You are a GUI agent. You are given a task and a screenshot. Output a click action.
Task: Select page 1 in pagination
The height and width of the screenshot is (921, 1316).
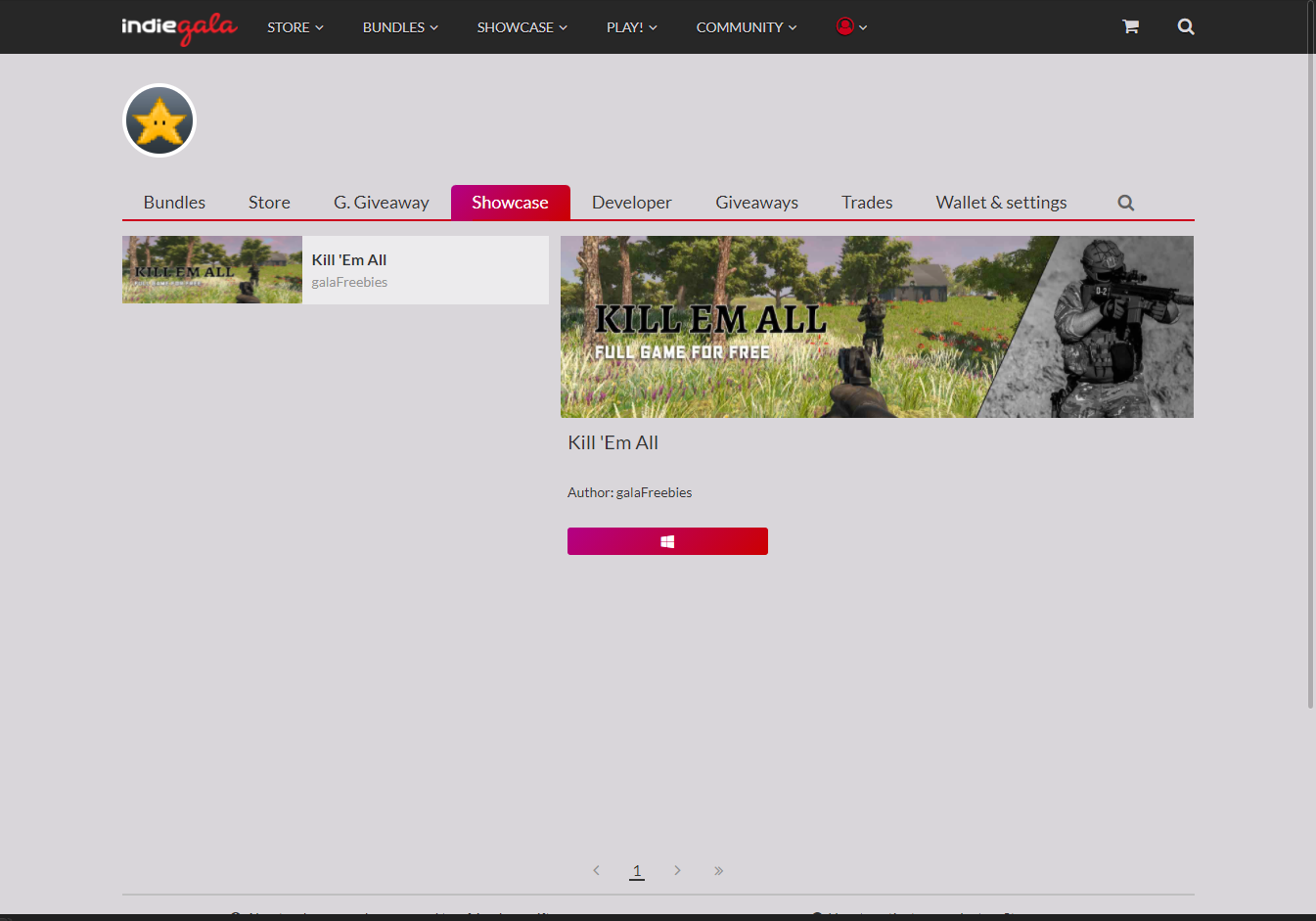point(637,870)
